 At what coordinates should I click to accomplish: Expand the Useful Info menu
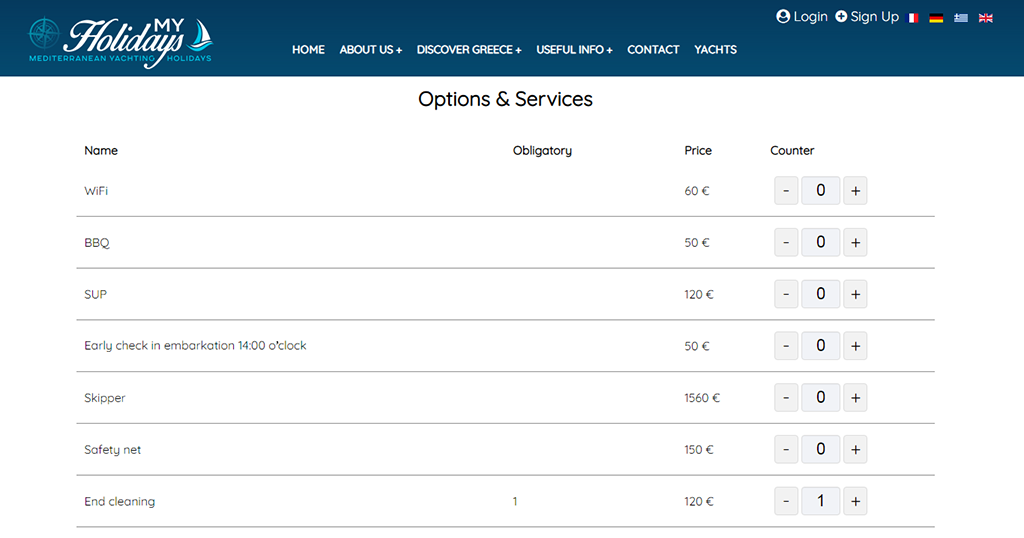pos(574,50)
